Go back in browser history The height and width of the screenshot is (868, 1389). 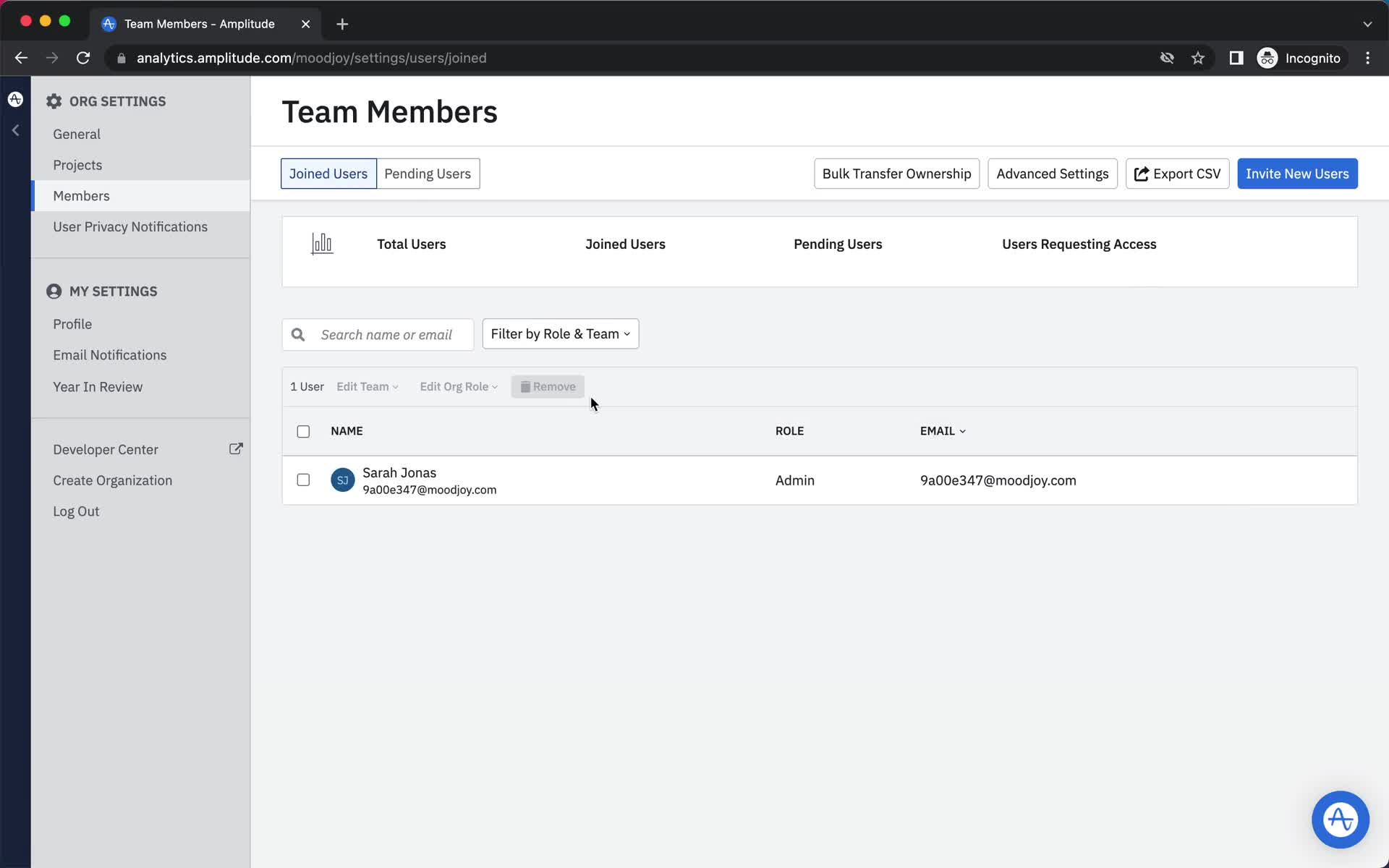tap(21, 58)
